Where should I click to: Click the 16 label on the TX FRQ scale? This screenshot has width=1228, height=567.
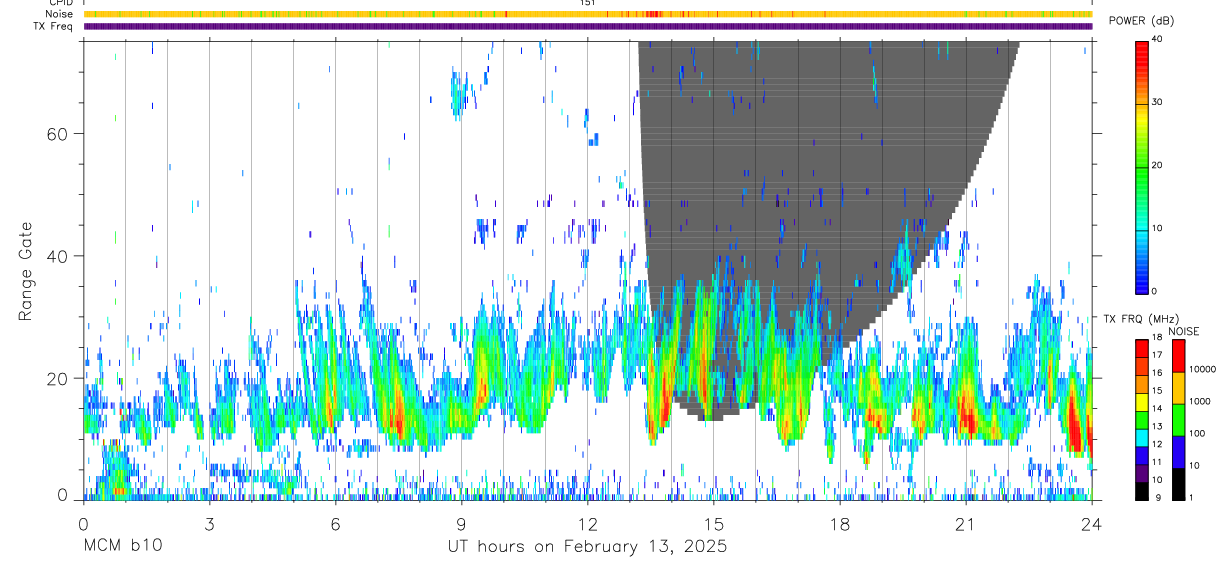(1157, 372)
